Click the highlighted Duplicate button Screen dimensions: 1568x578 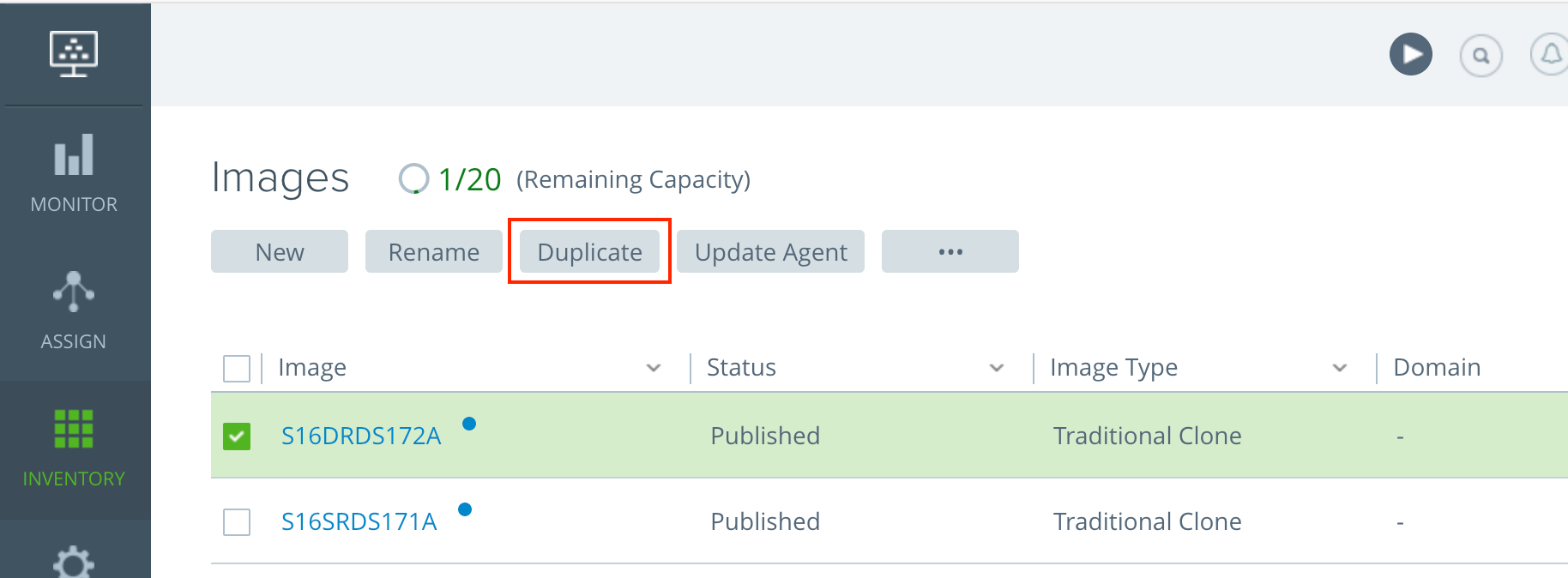coord(589,251)
